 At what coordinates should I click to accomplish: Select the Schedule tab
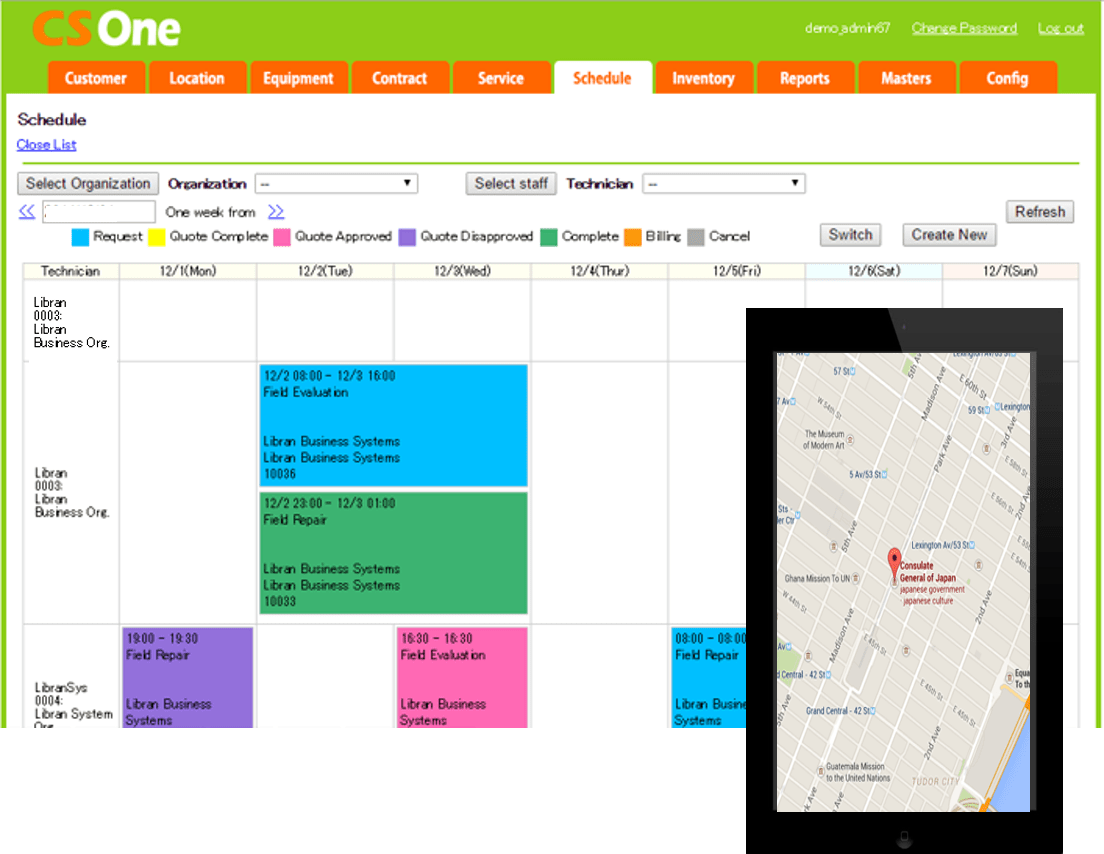pos(603,77)
